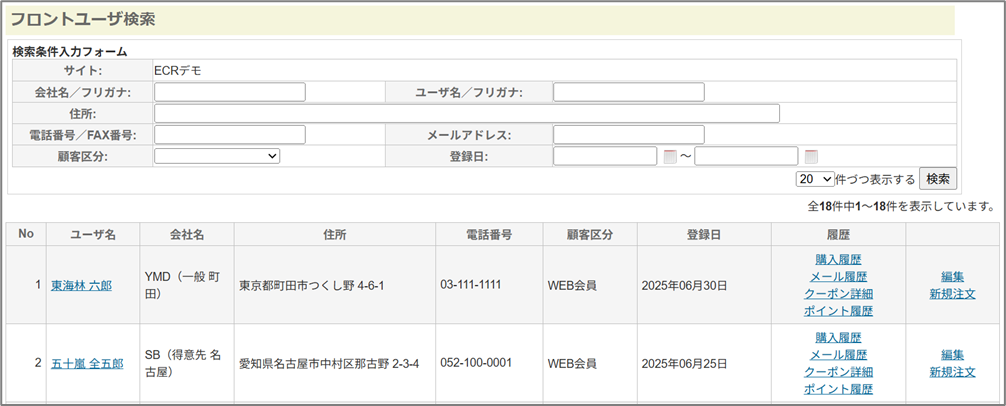The image size is (1006, 406).
Task: Click 編集 for user 東海林 六郎
Action: click(952, 277)
